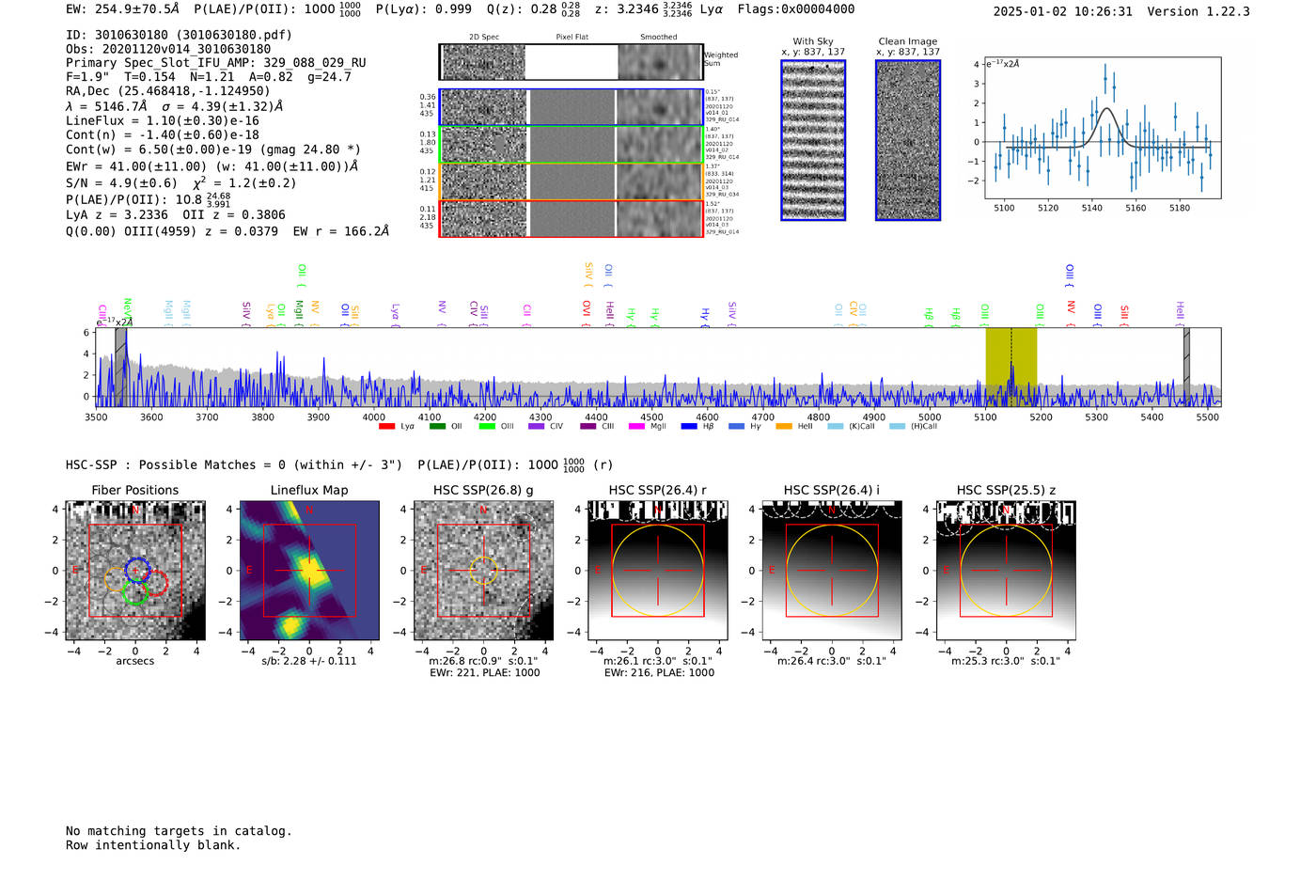Open the HSC SSP(25.5) z image
Viewport: 1316px width, 896px height.
1006,571
